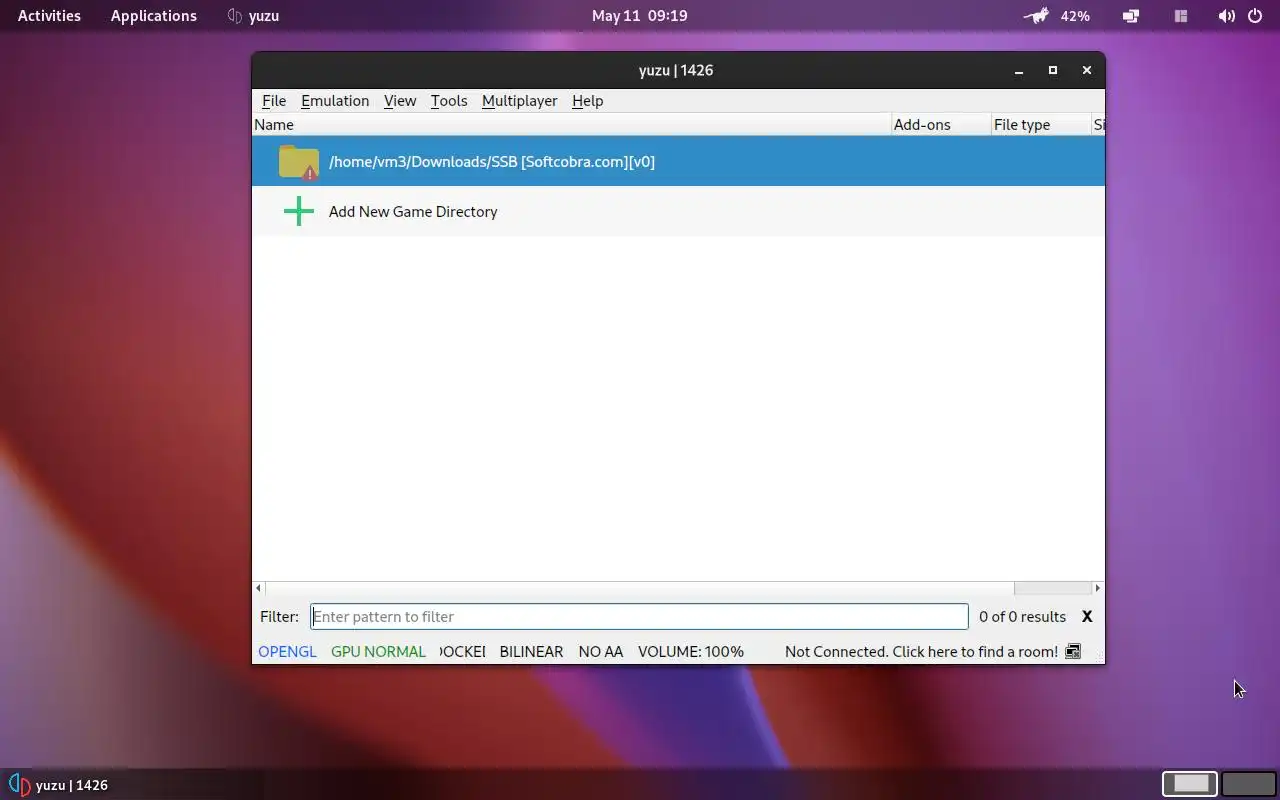Image resolution: width=1280 pixels, height=800 pixels.
Task: Select the /home/vm3/Downloads/SSB directory row text
Action: point(492,162)
